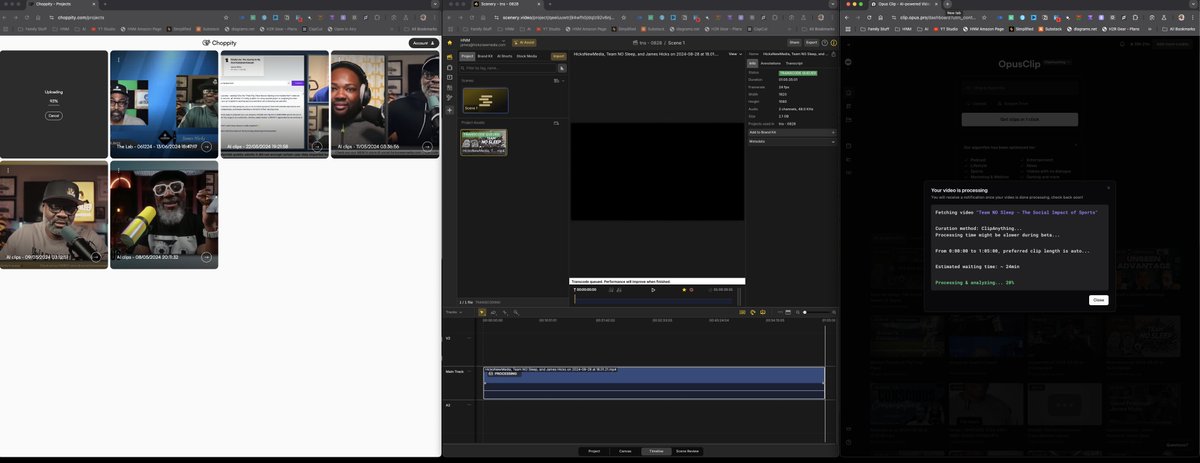This screenshot has width=1200, height=463.
Task: Switch to the AI Shorts tab
Action: pyautogui.click(x=504, y=56)
